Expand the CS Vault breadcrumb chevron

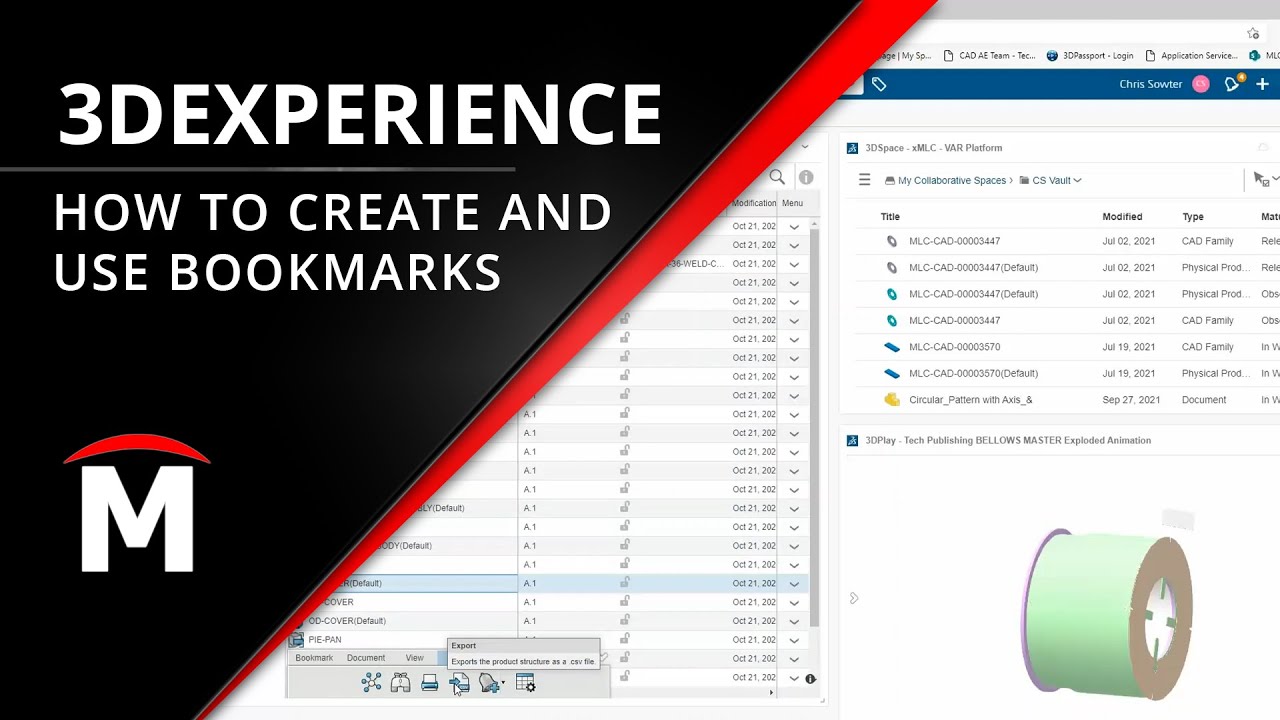pyautogui.click(x=1077, y=181)
